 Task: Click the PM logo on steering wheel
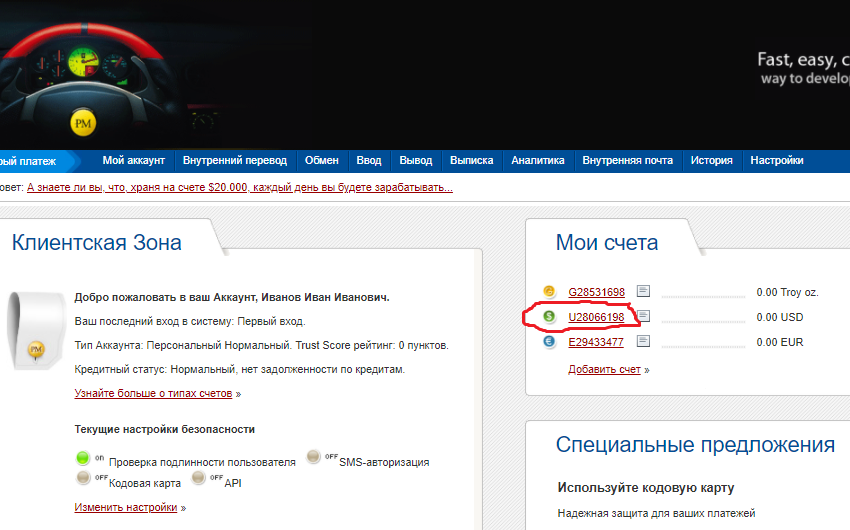click(x=84, y=123)
